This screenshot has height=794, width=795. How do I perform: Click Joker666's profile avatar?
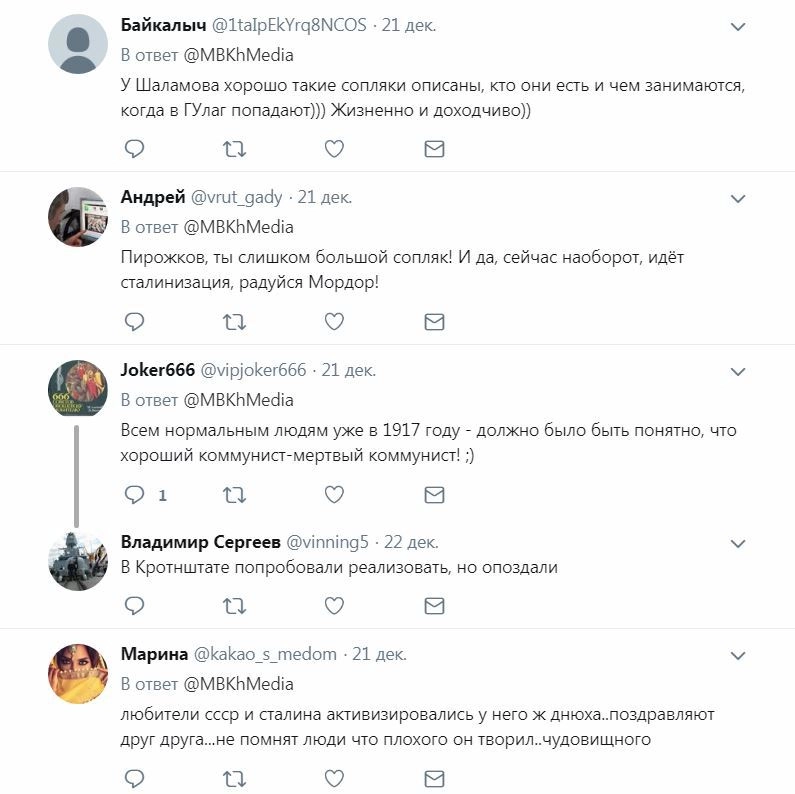[78, 389]
